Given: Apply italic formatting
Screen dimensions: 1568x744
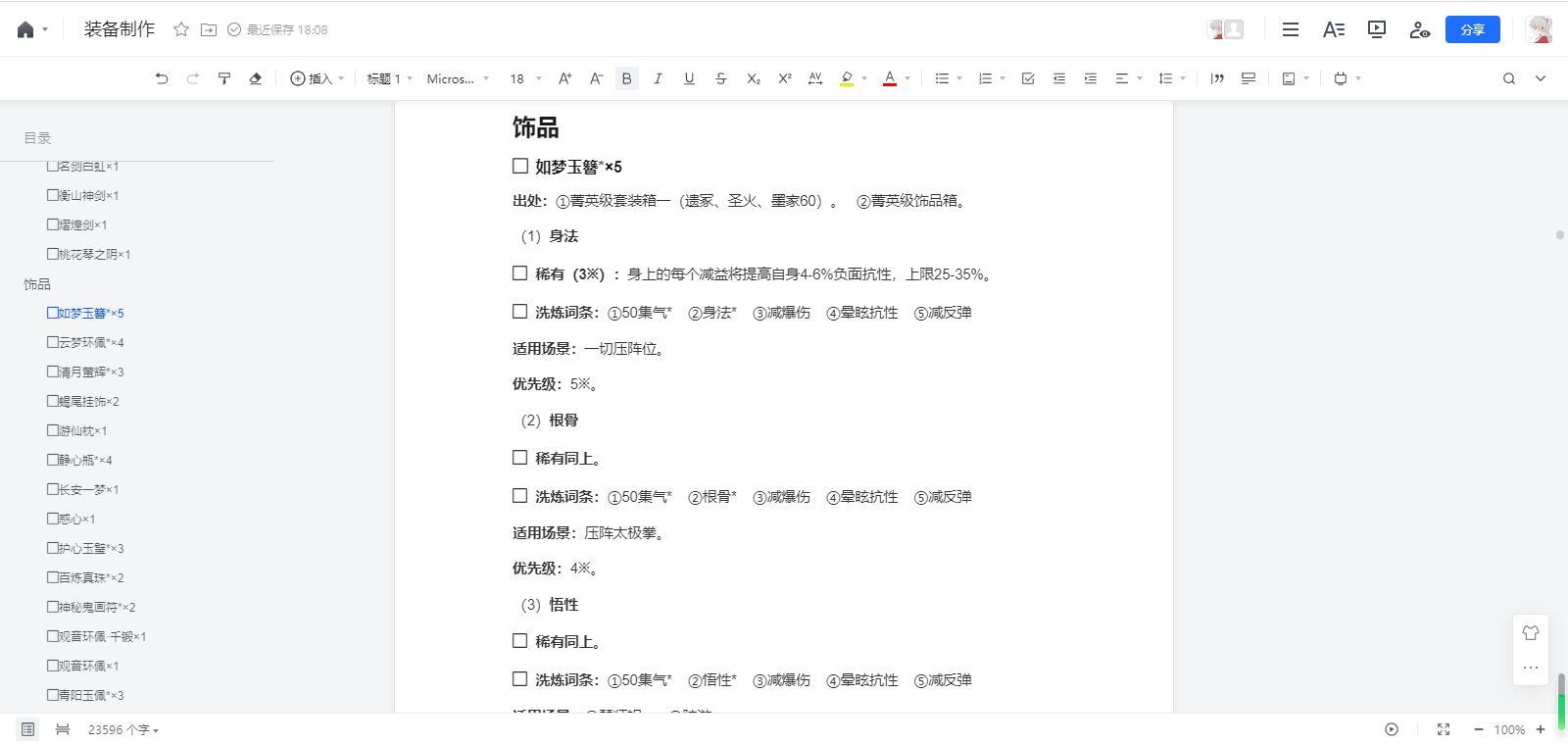Looking at the screenshot, I should tap(658, 78).
